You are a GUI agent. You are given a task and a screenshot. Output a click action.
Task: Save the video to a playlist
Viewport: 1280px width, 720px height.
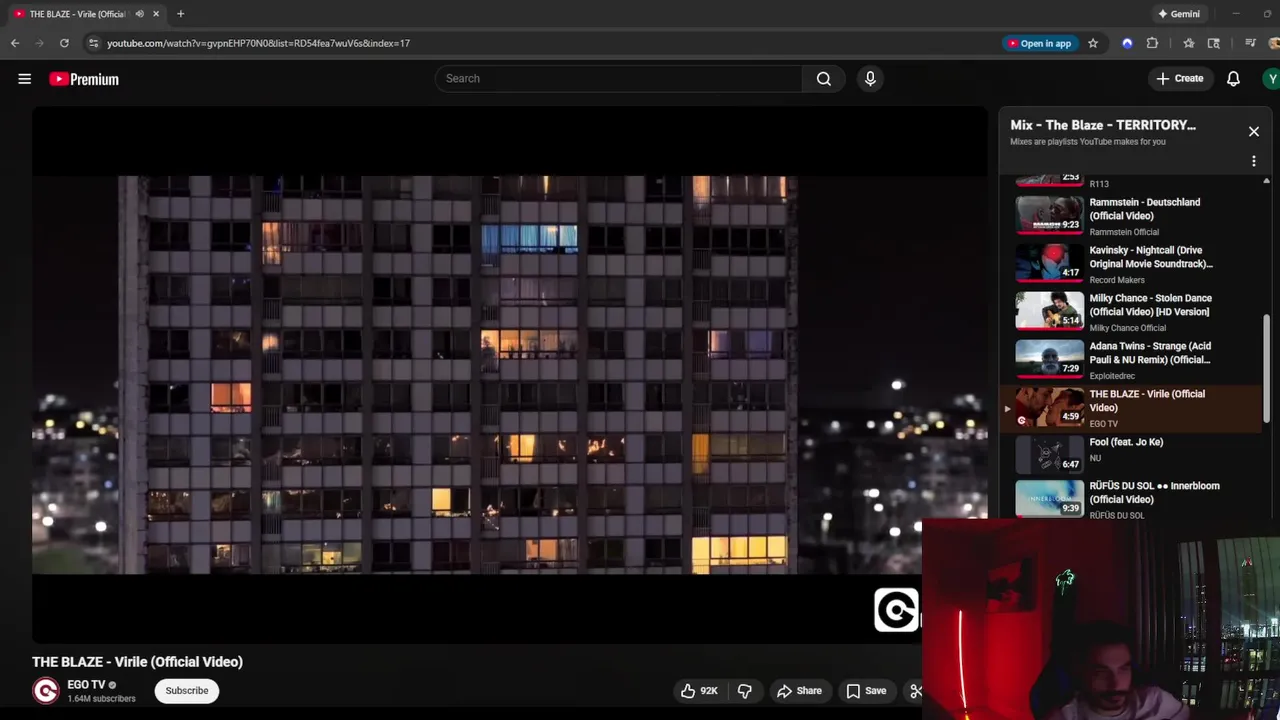point(866,691)
